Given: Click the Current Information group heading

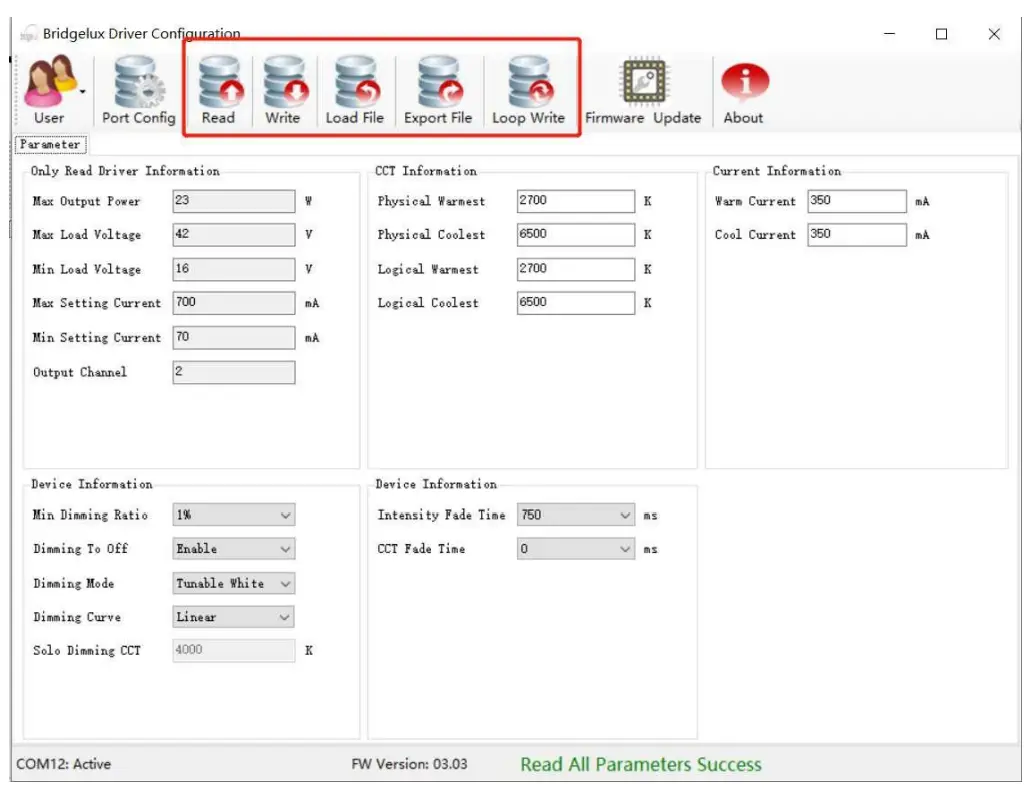Looking at the screenshot, I should click(x=777, y=171).
